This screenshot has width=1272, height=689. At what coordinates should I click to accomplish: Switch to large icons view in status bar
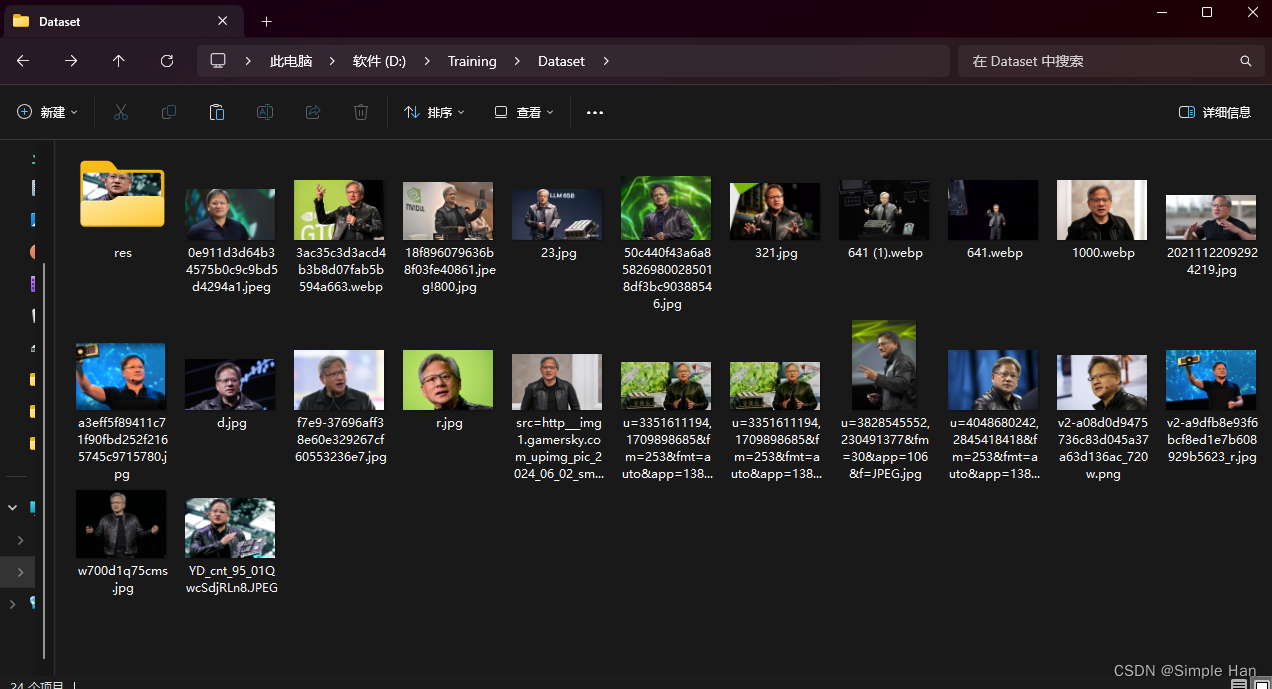[x=1260, y=685]
